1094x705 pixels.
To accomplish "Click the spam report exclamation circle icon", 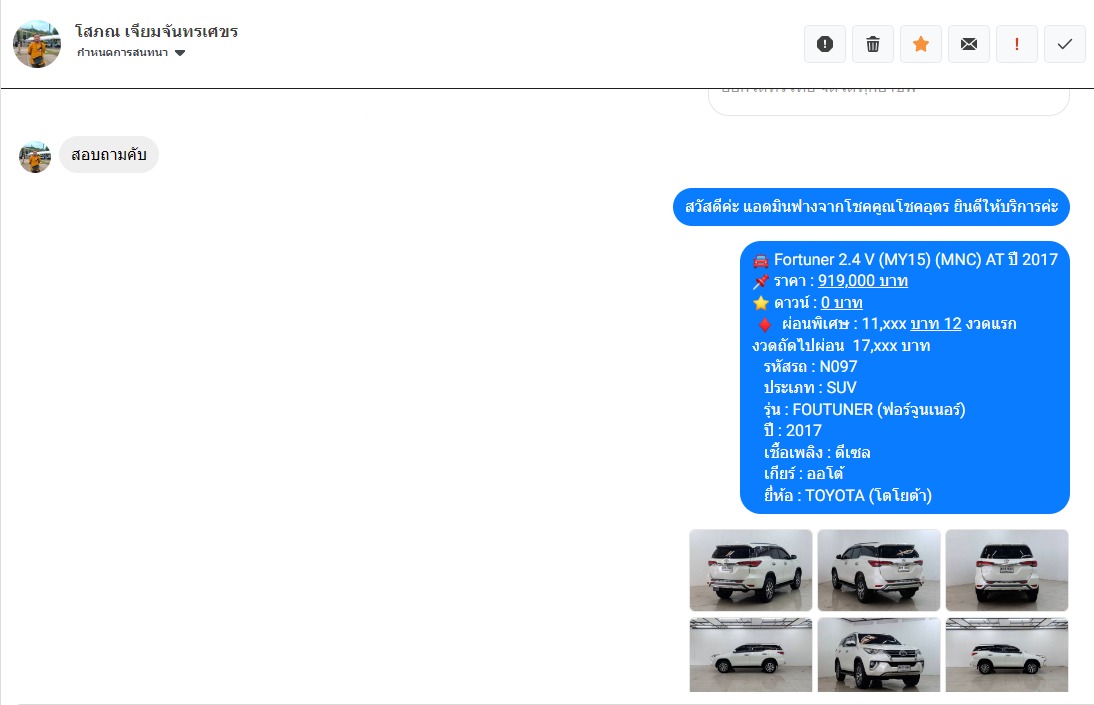I will pos(825,44).
